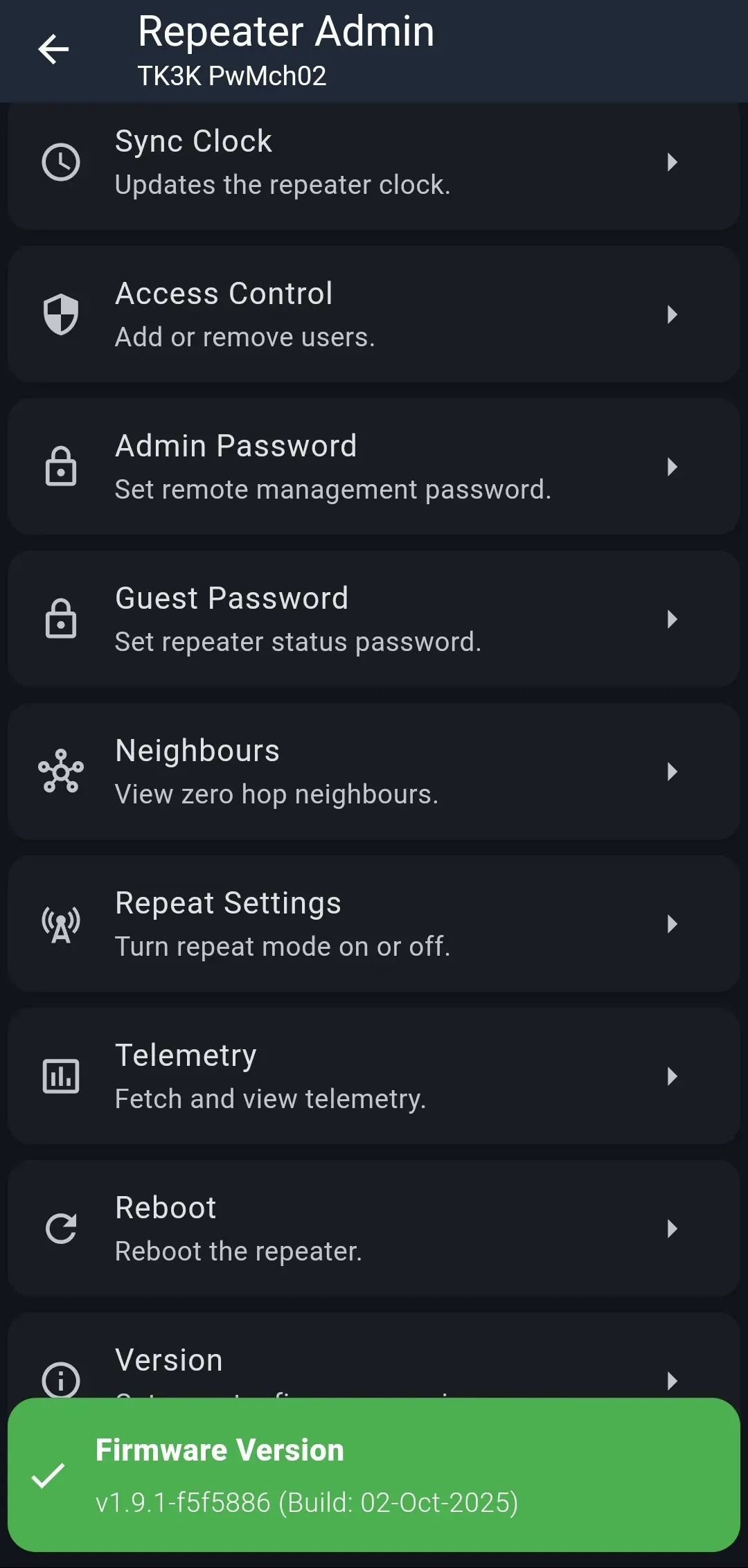Screen dimensions: 748x1568
Task: Click the Neighbours network hub icon
Action: tap(61, 771)
